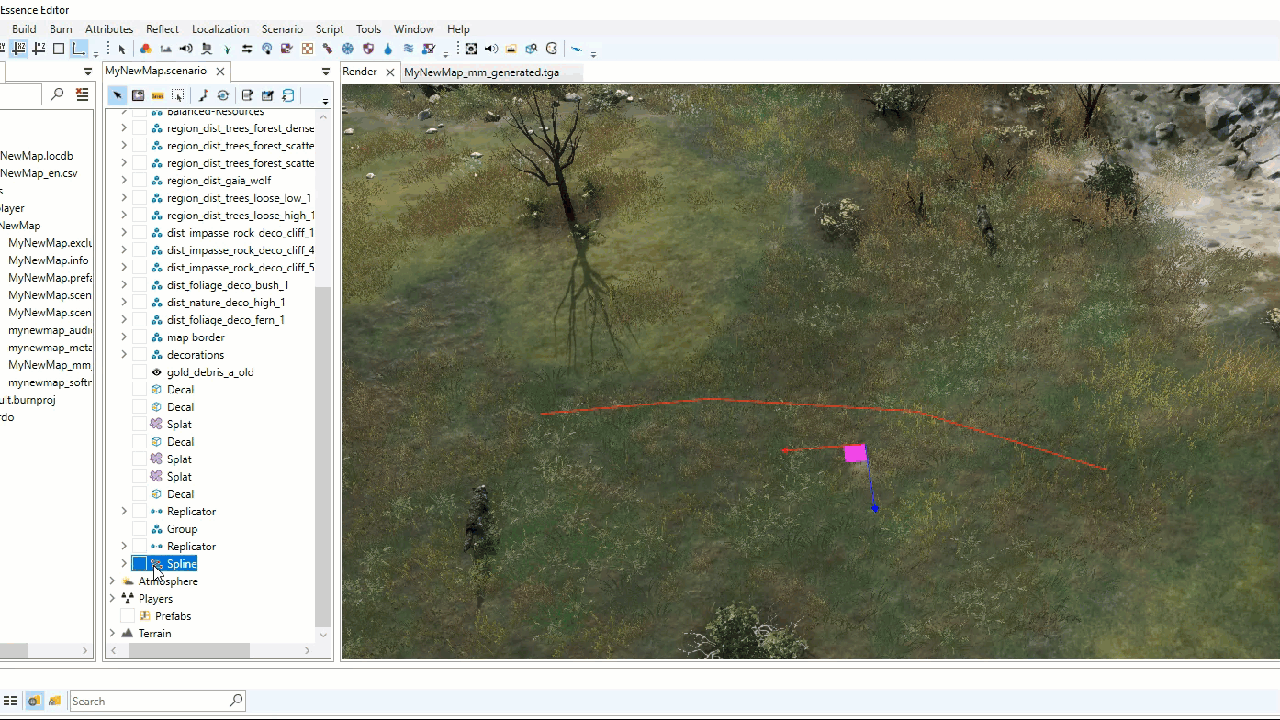Click the checkerboard icon in the toolbar

coord(307,48)
